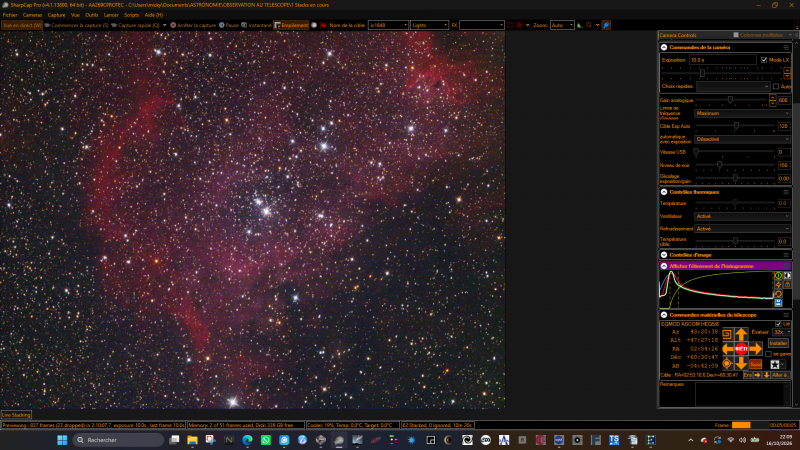Open the Refroidissement Activé dropdown
800x450 pixels.
[x=742, y=229]
